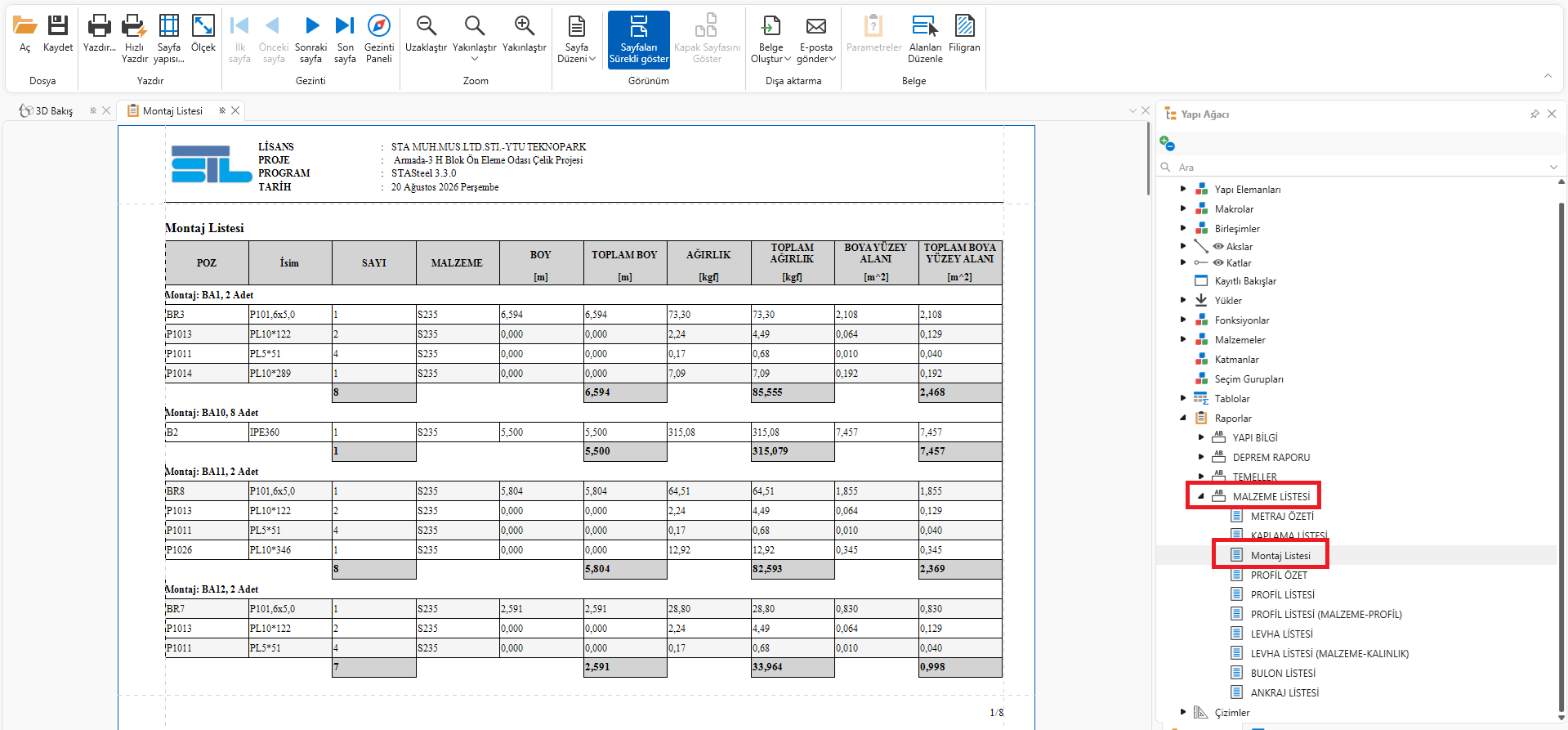Close the 3D Bakış tab
Viewport: 1568px width, 730px height.
pyautogui.click(x=106, y=110)
